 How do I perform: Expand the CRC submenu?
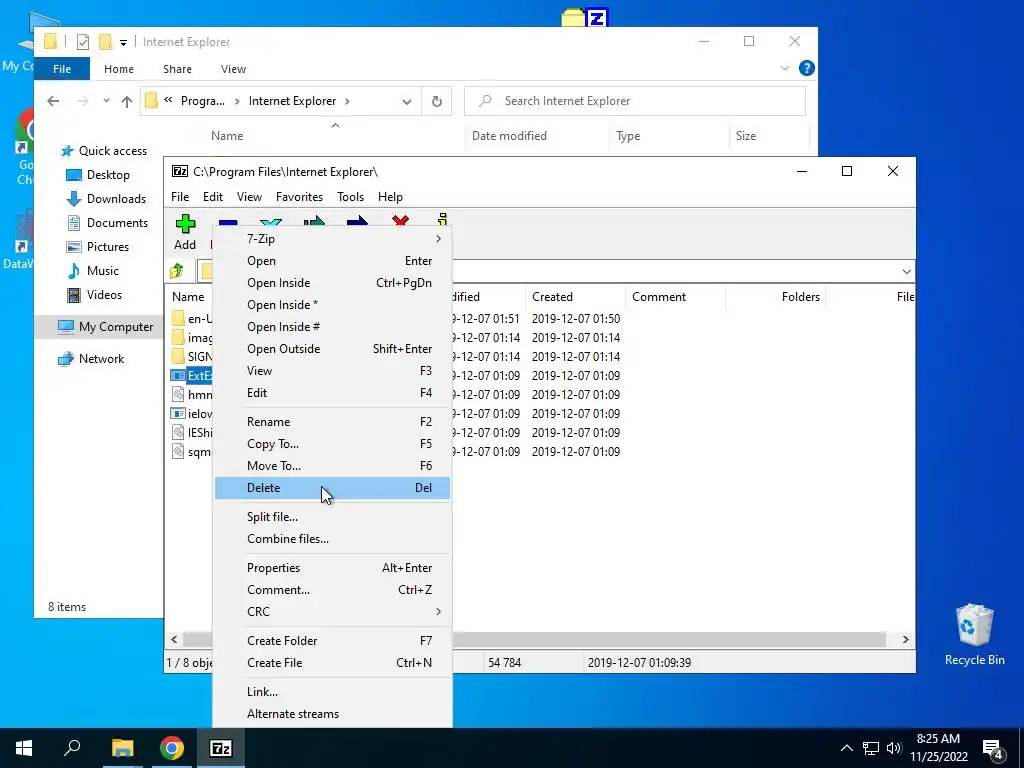332,612
